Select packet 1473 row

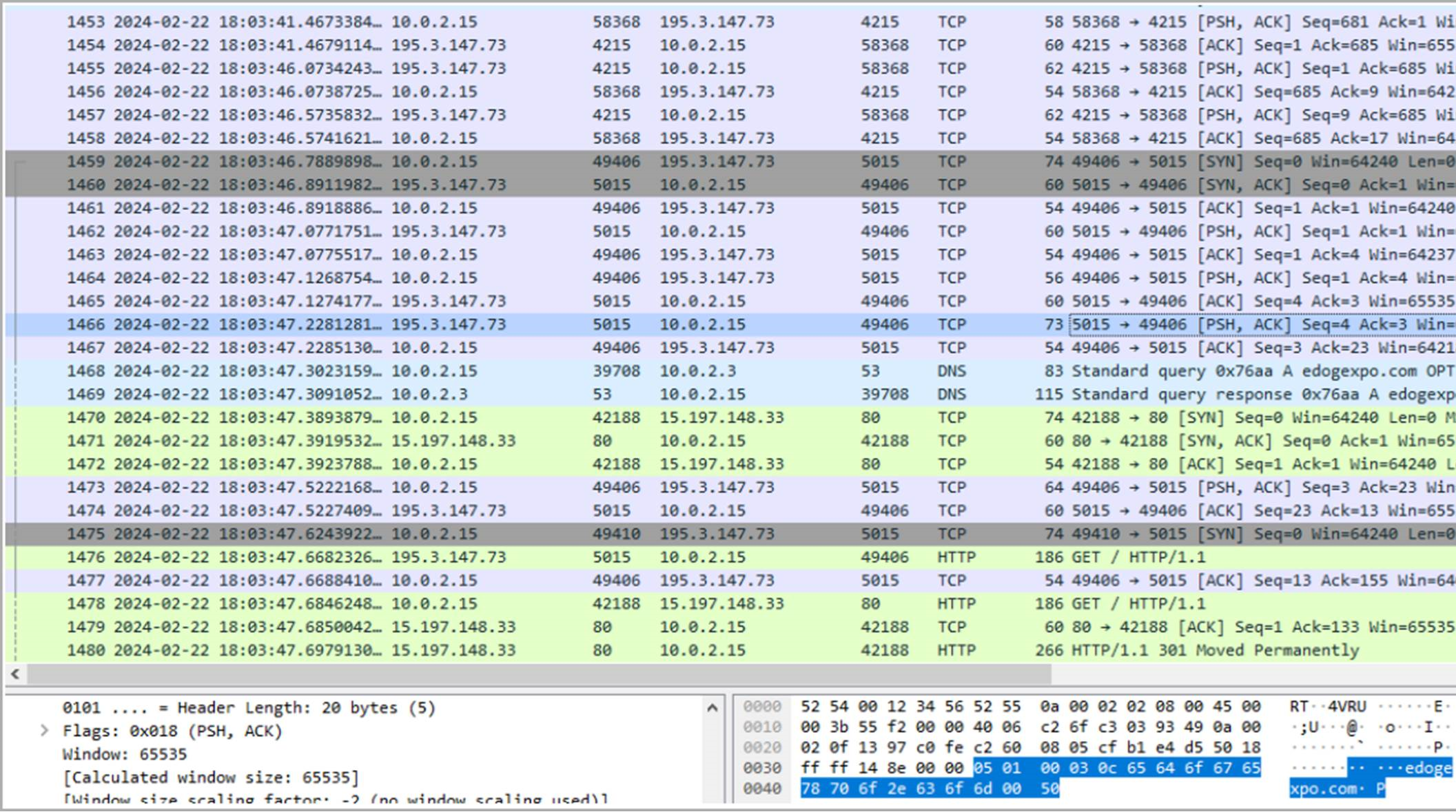[x=730, y=488]
